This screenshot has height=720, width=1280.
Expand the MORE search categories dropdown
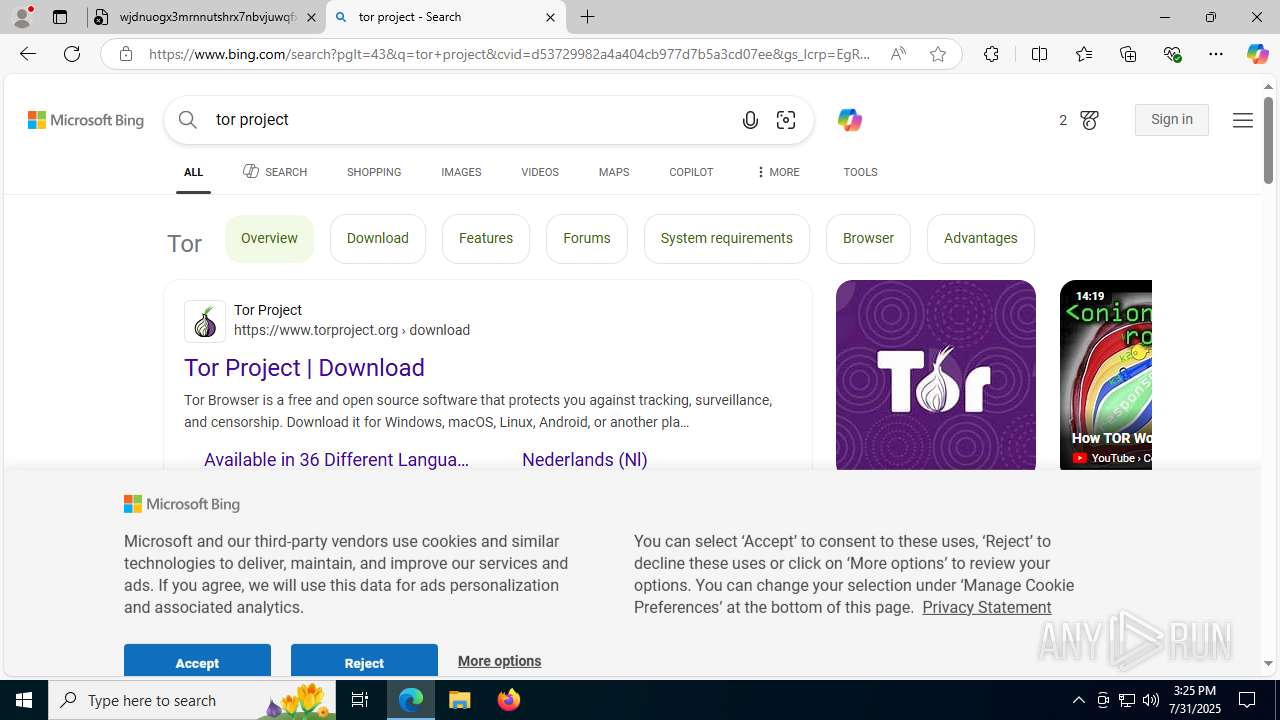(x=777, y=172)
